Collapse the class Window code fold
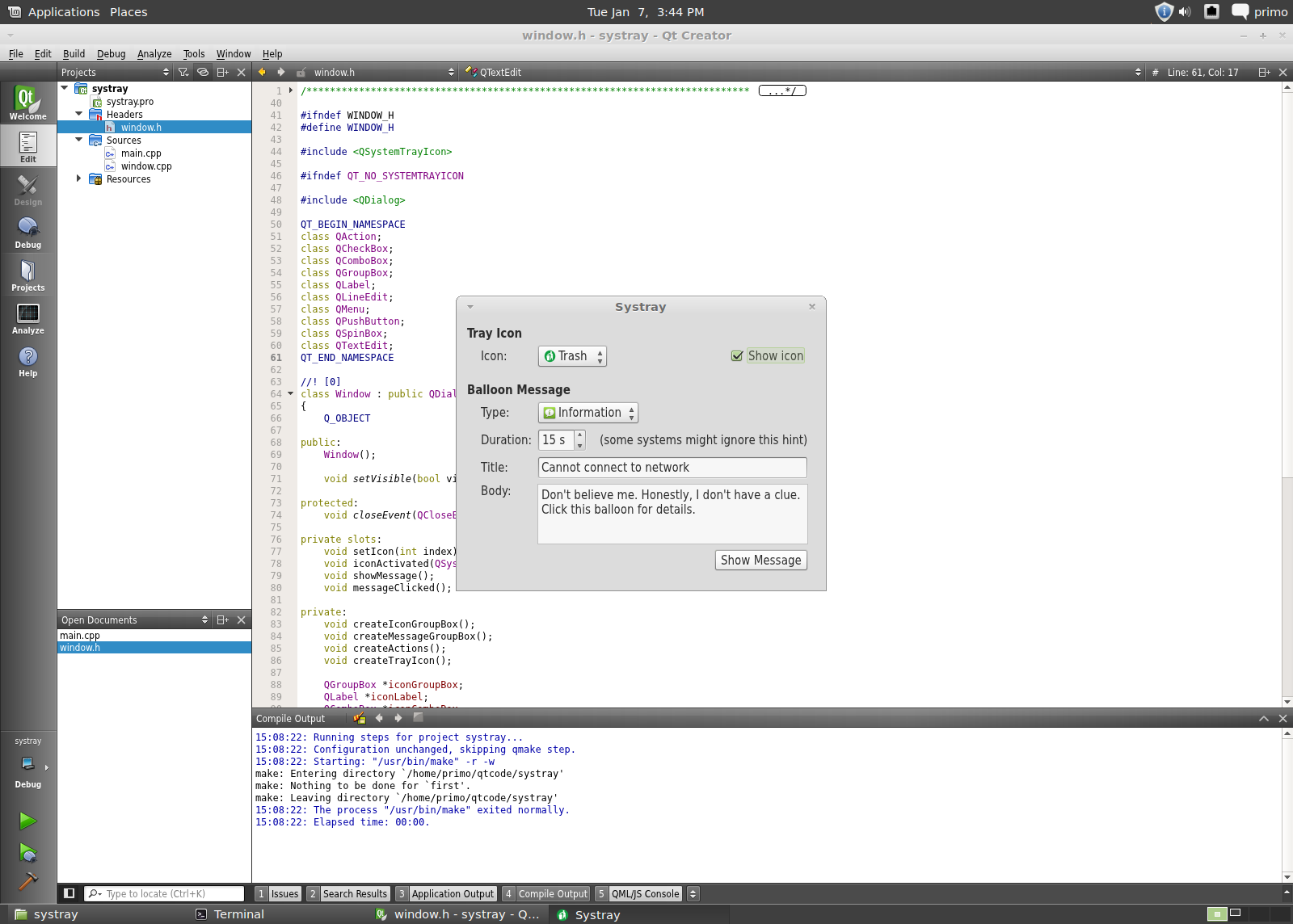Image resolution: width=1293 pixels, height=924 pixels. pyautogui.click(x=291, y=394)
